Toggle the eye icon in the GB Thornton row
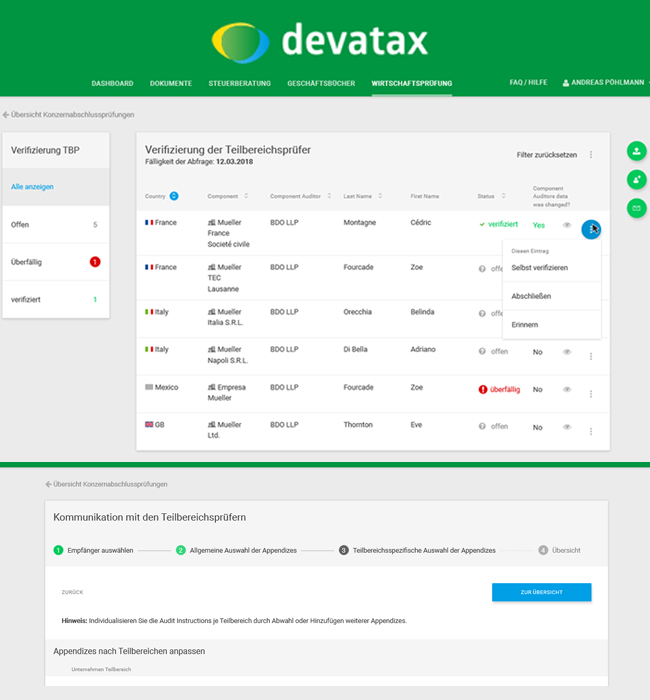This screenshot has width=650, height=700. [567, 427]
